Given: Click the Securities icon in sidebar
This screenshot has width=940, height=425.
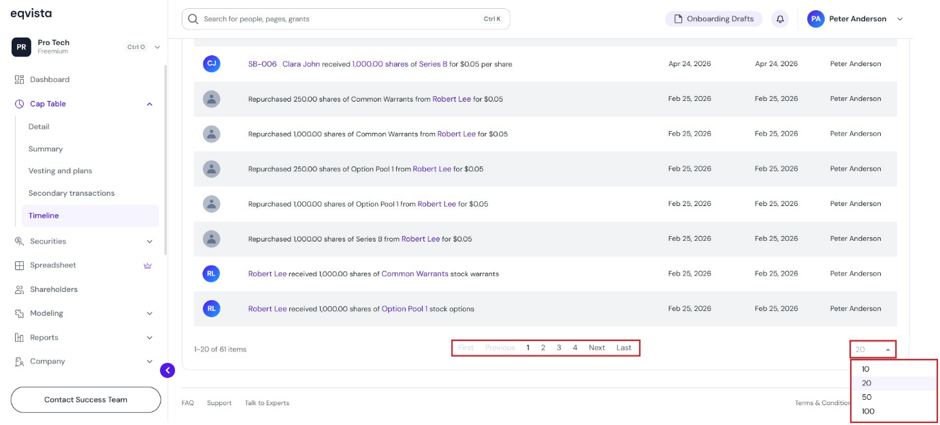Looking at the screenshot, I should pyautogui.click(x=19, y=242).
